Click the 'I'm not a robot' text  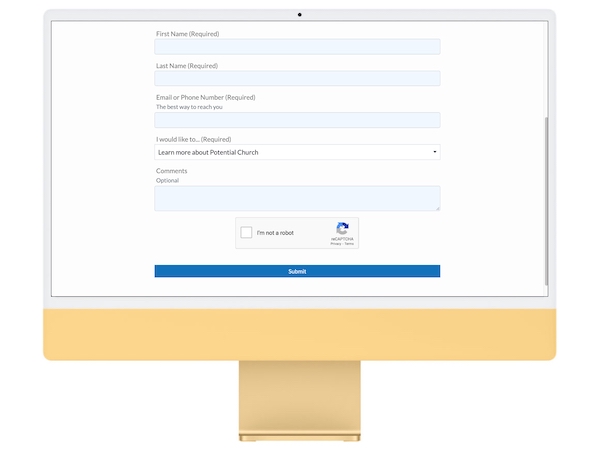point(275,233)
